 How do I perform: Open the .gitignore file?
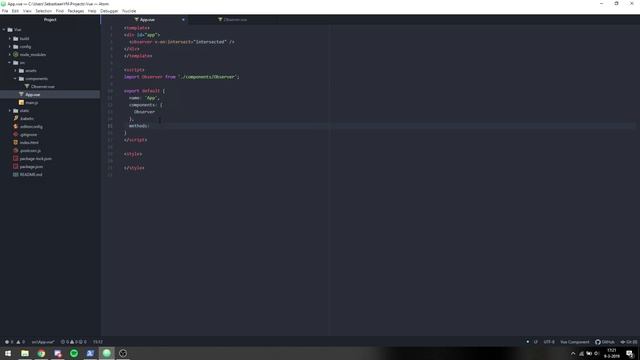pos(28,135)
